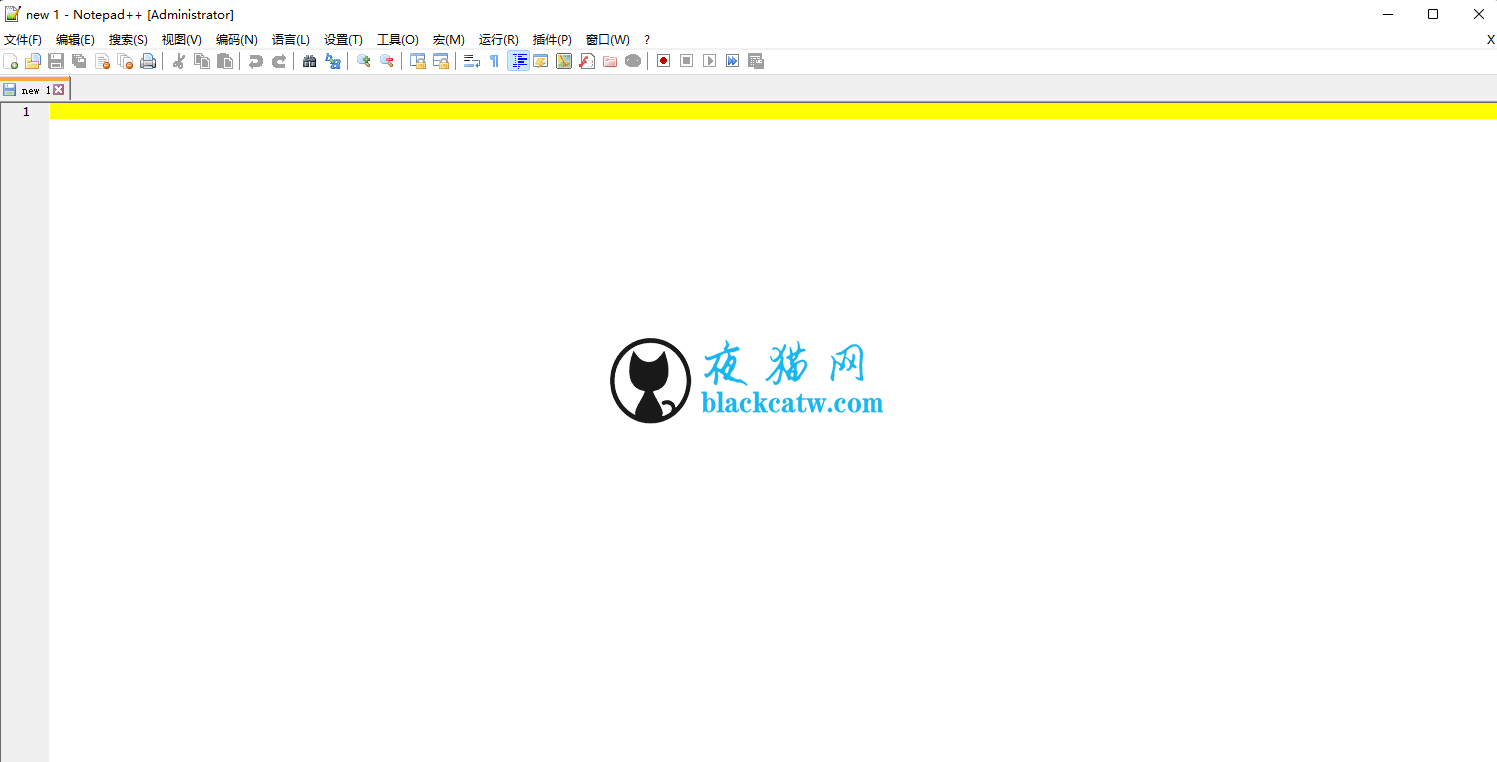Click the Play back recorded macro icon

[x=709, y=61]
